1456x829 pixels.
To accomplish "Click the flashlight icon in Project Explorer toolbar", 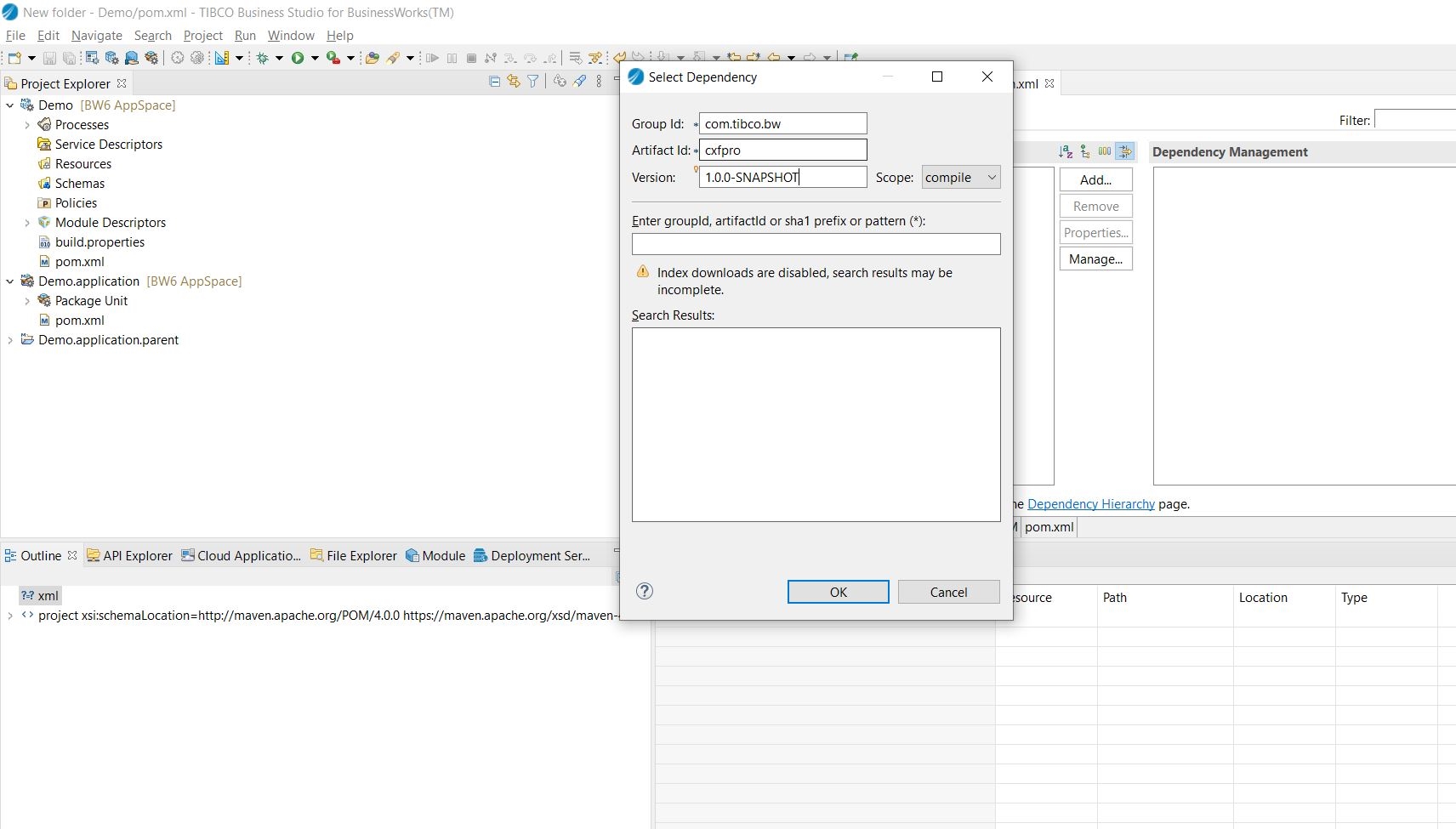I will [x=580, y=82].
